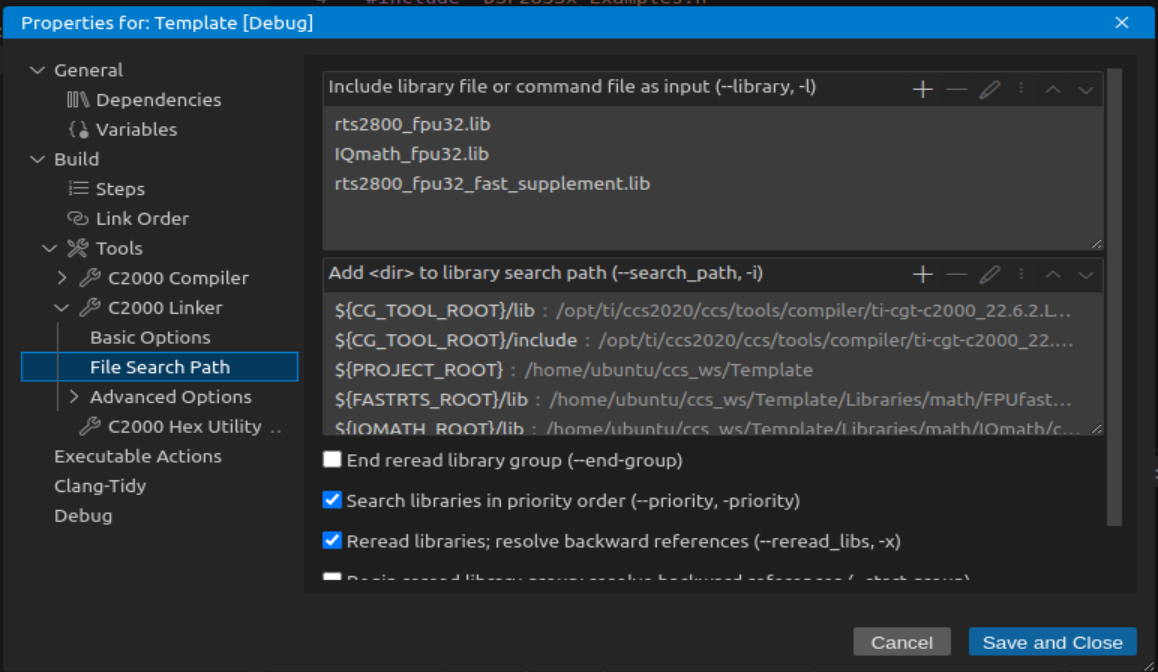The image size is (1158, 672).
Task: Enable End reread library group checkbox
Action: 332,459
